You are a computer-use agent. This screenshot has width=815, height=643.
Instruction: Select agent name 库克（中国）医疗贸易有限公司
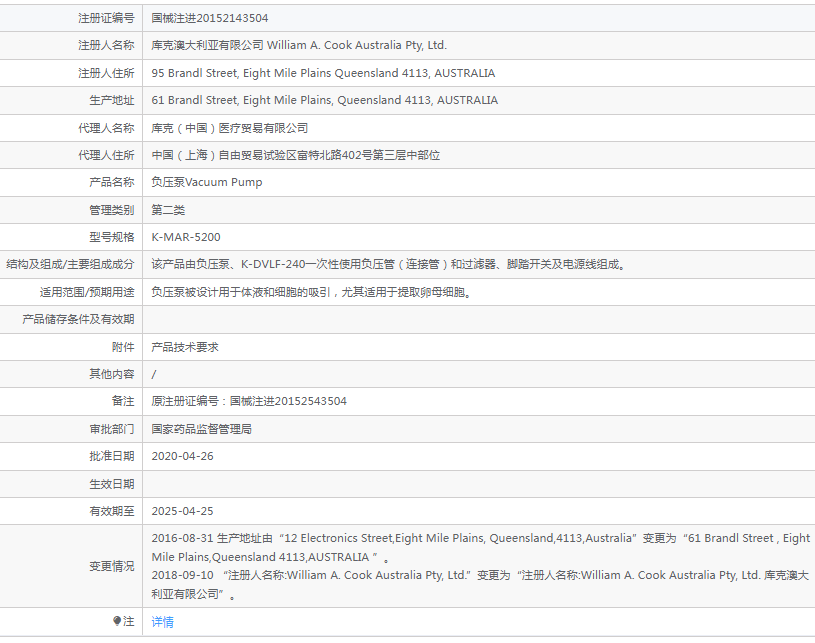coord(229,128)
